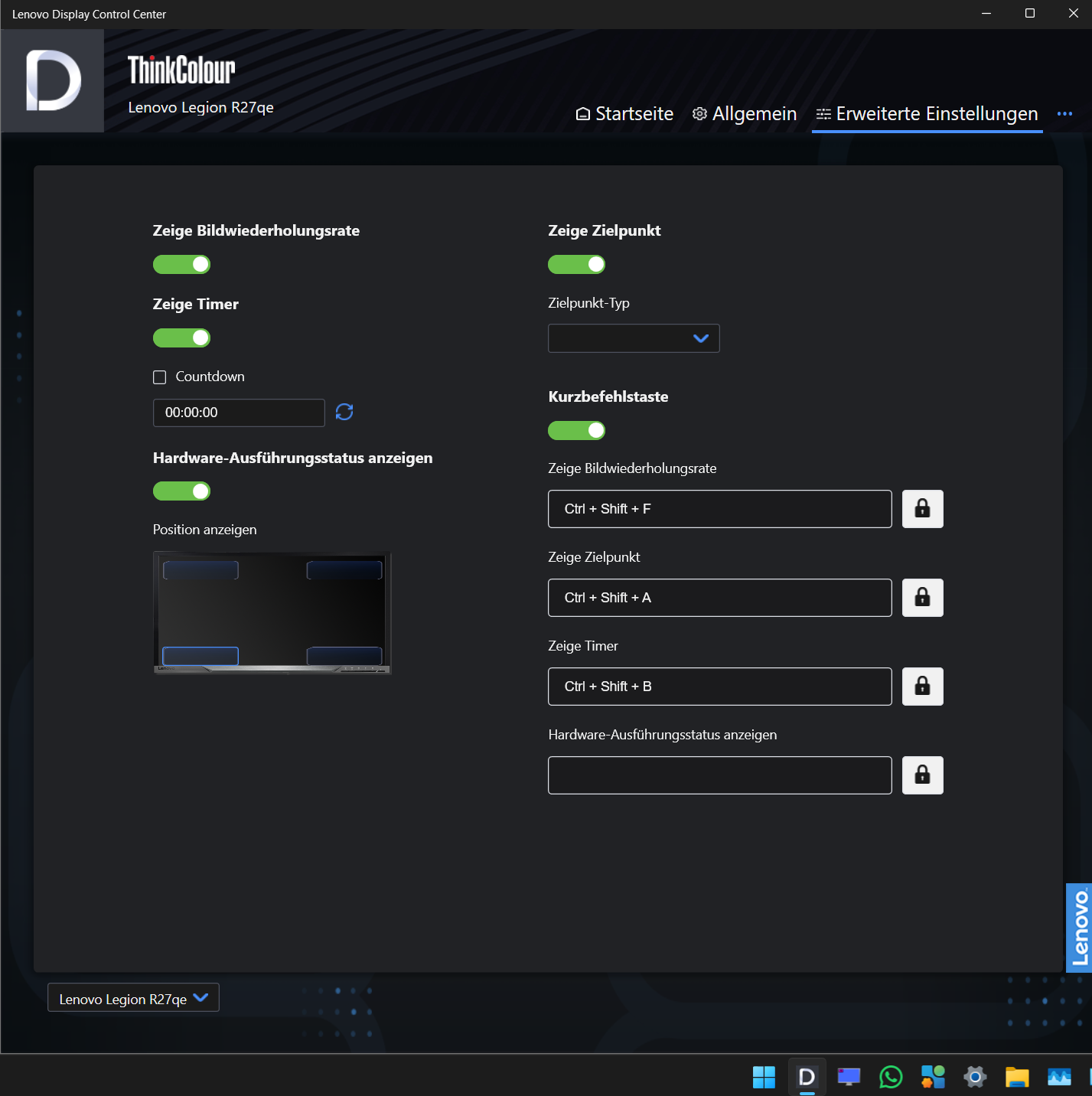
Task: Open the three-dot more options menu
Action: point(1064,114)
